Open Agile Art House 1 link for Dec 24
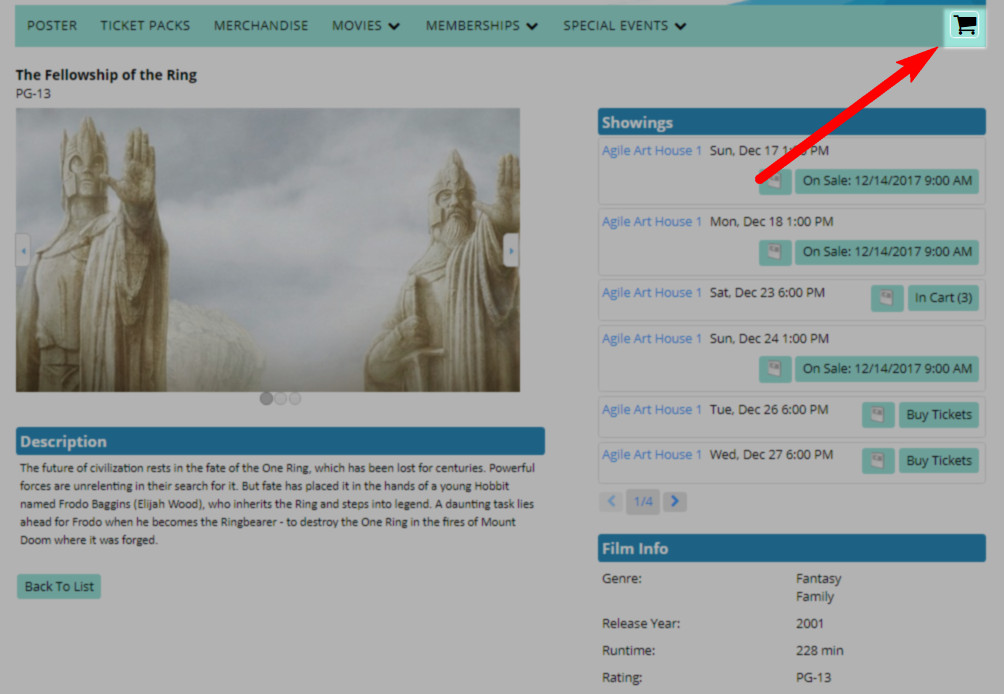This screenshot has height=694, width=1004. pyautogui.click(x=652, y=339)
